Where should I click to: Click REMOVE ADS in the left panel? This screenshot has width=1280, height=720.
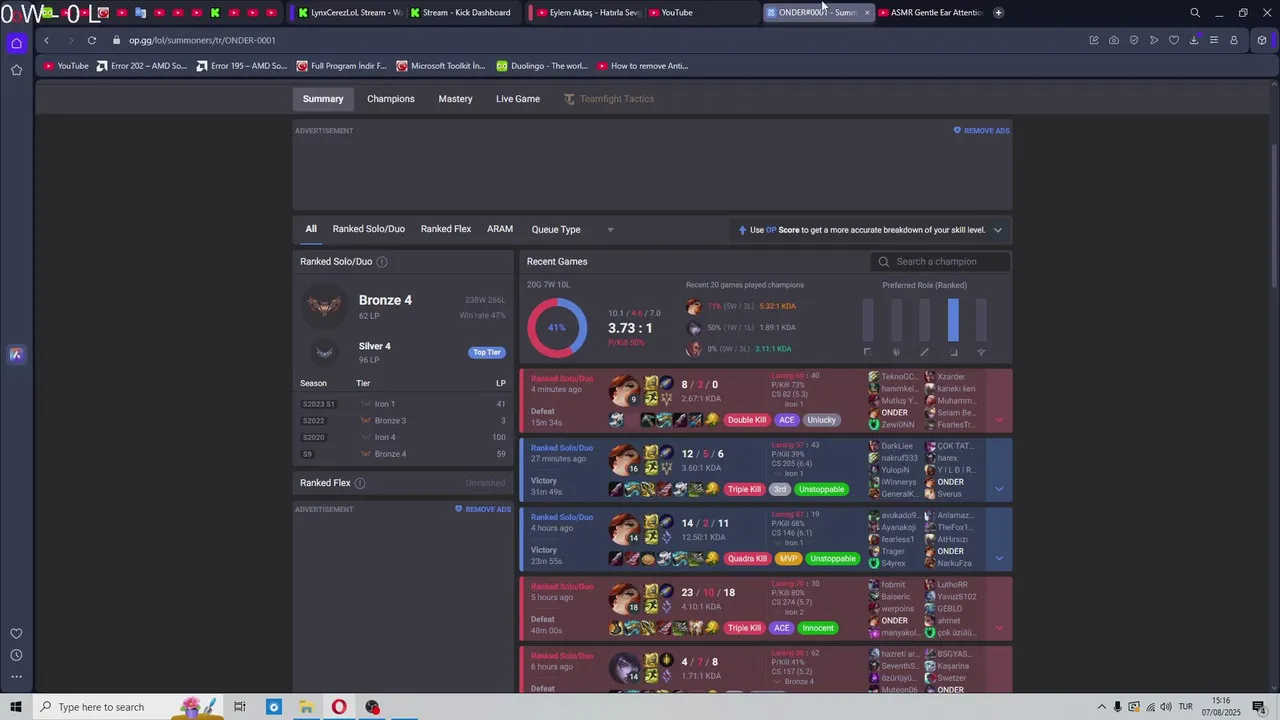(x=482, y=509)
